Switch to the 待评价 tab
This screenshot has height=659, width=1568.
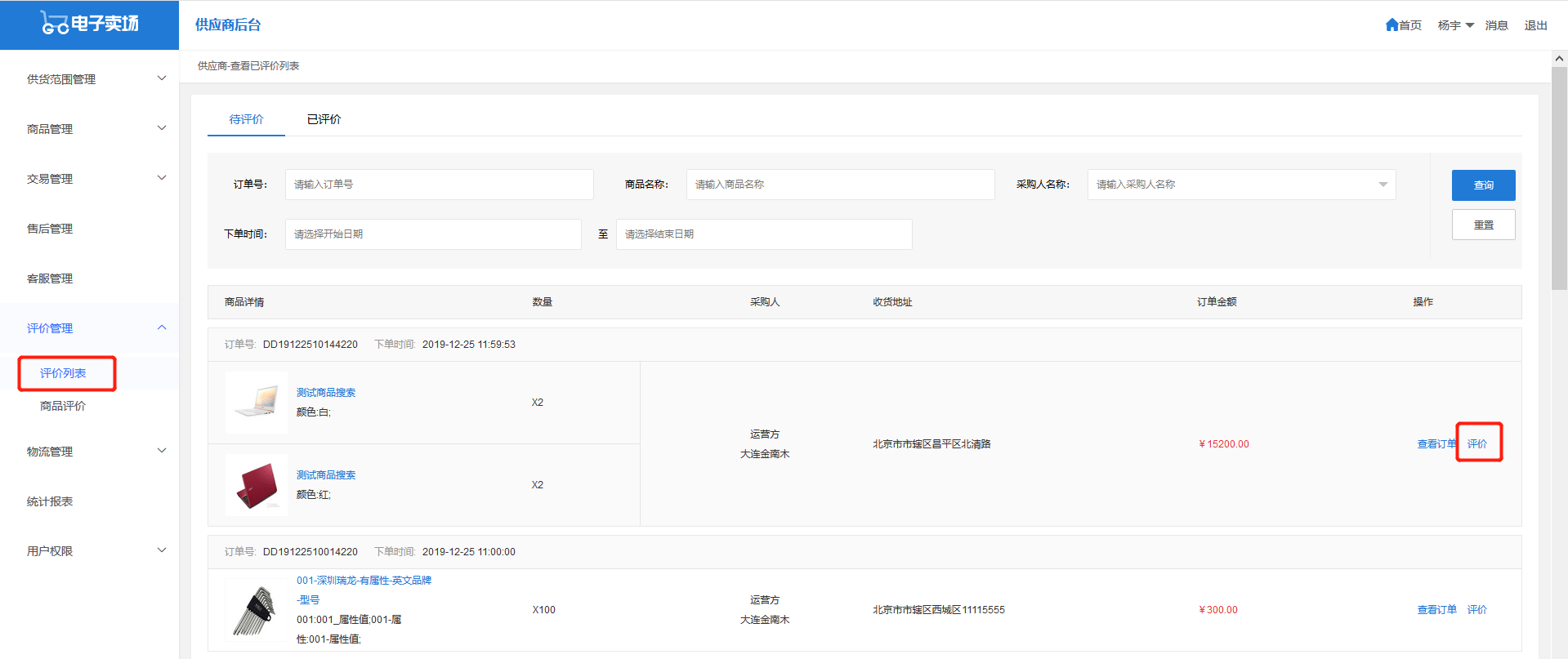click(246, 119)
